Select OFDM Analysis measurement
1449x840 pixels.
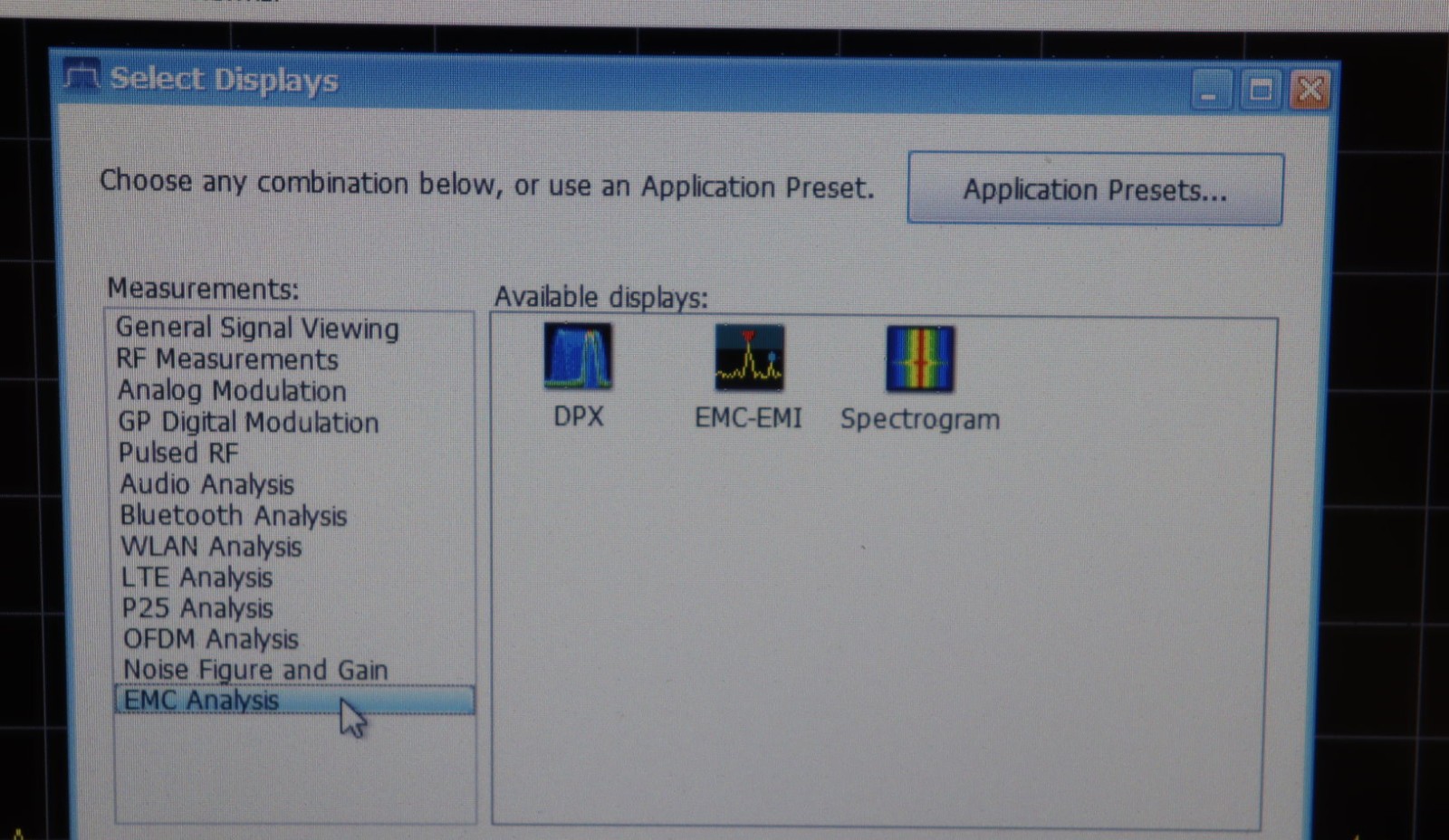pos(211,638)
